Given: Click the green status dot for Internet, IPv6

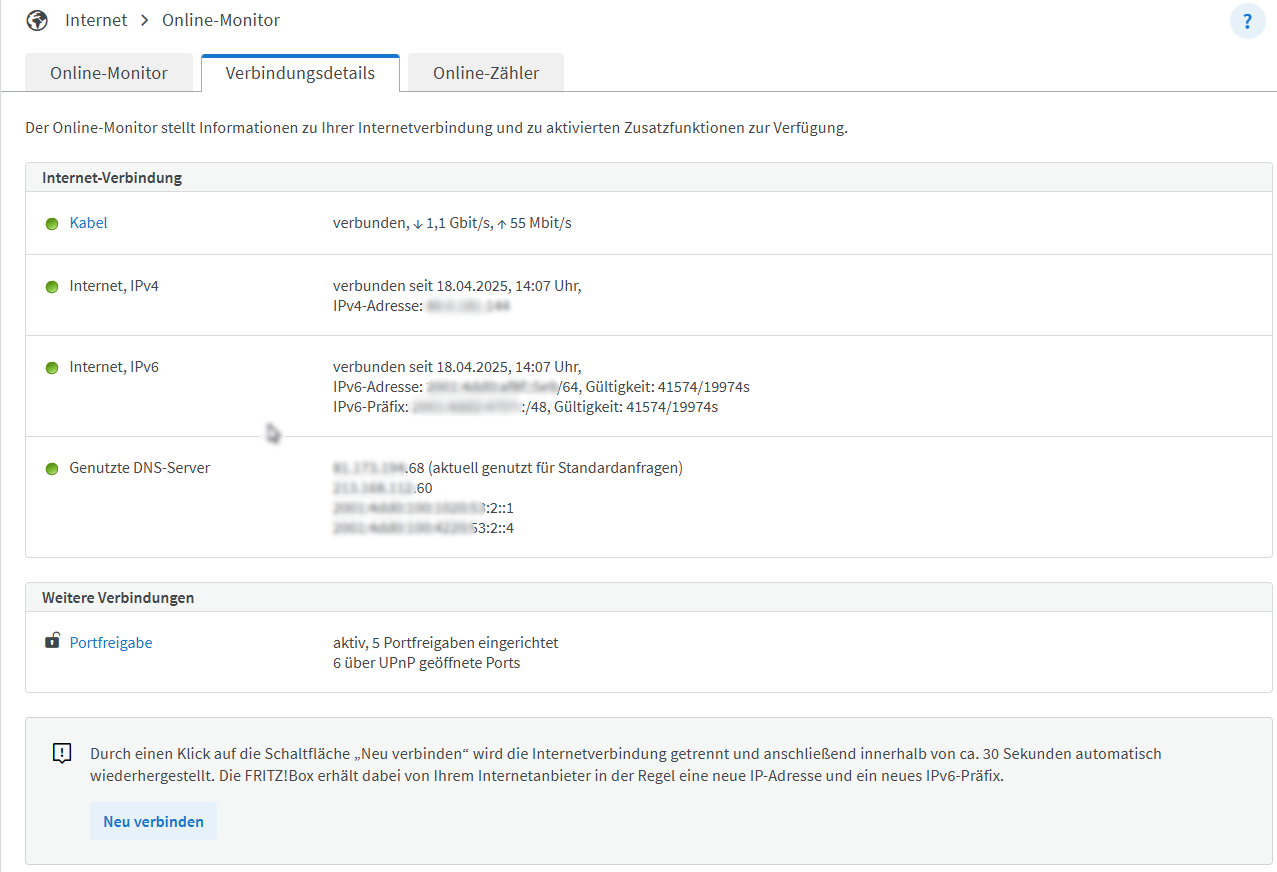Looking at the screenshot, I should click(x=52, y=368).
